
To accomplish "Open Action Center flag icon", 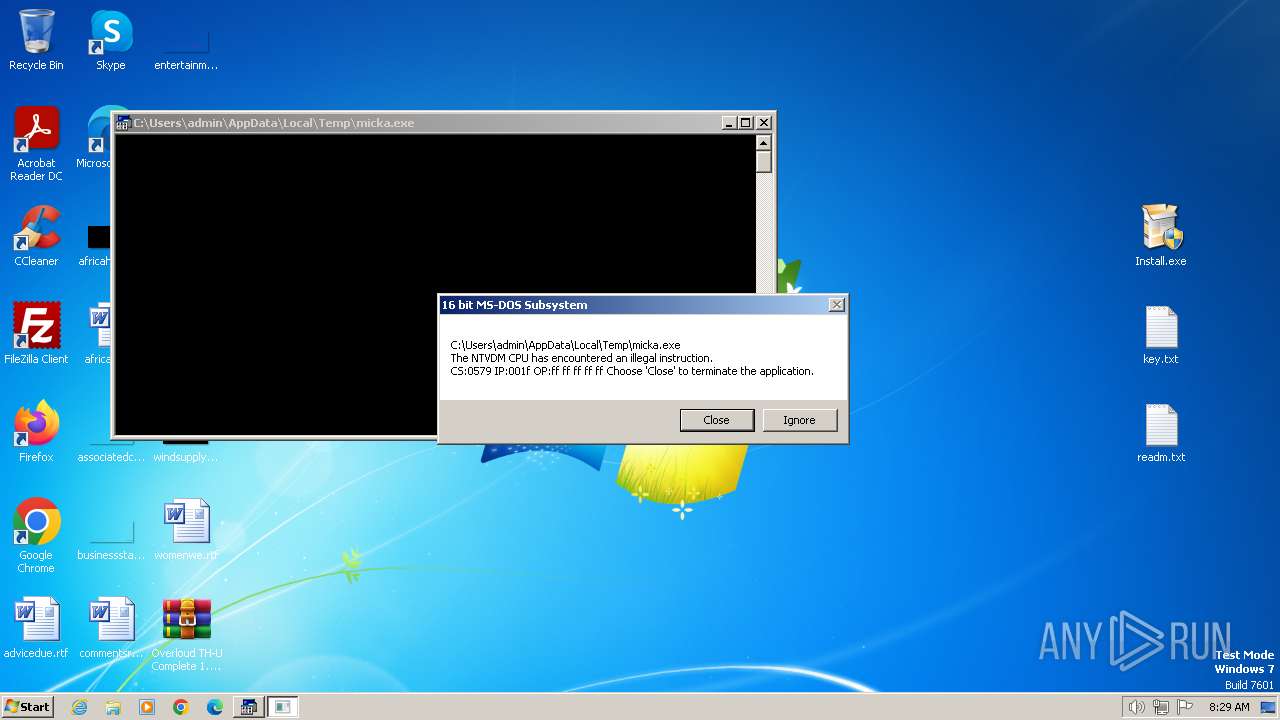I will pyautogui.click(x=1184, y=707).
